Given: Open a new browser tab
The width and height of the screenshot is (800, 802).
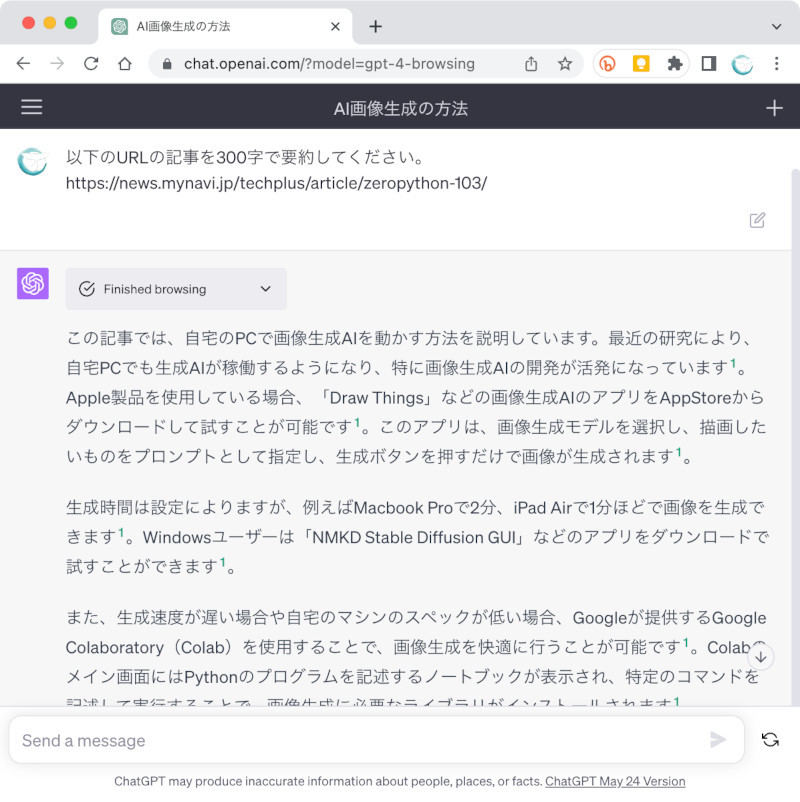Looking at the screenshot, I should coord(375,27).
